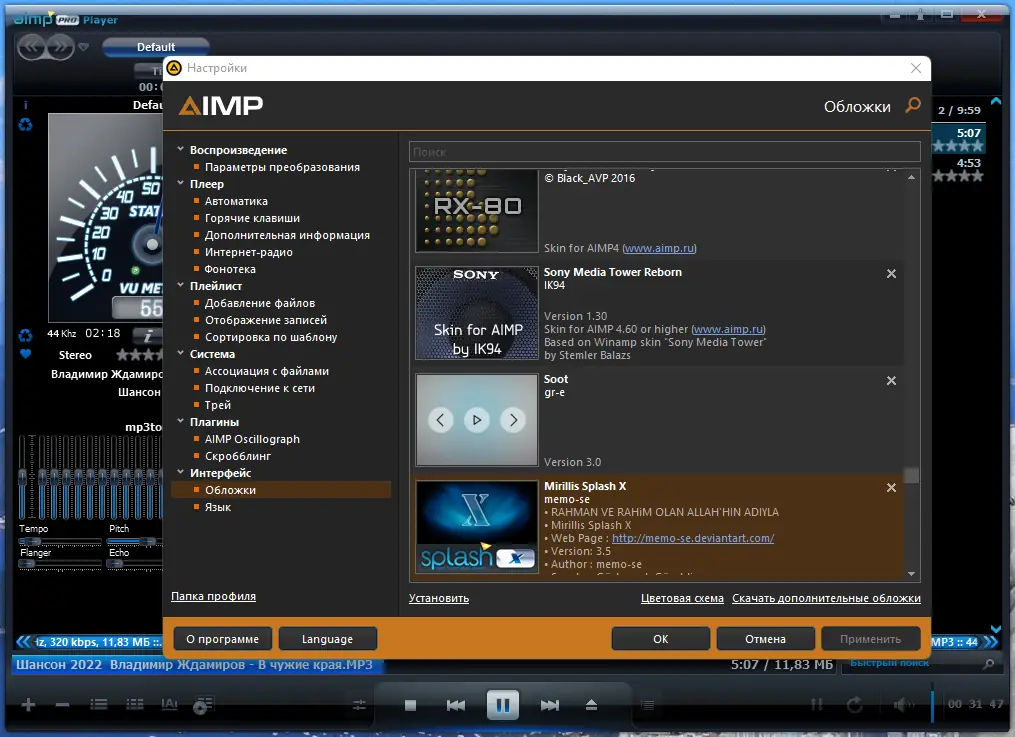
Task: Remove the Mirillis Splash X skin
Action: click(x=891, y=487)
